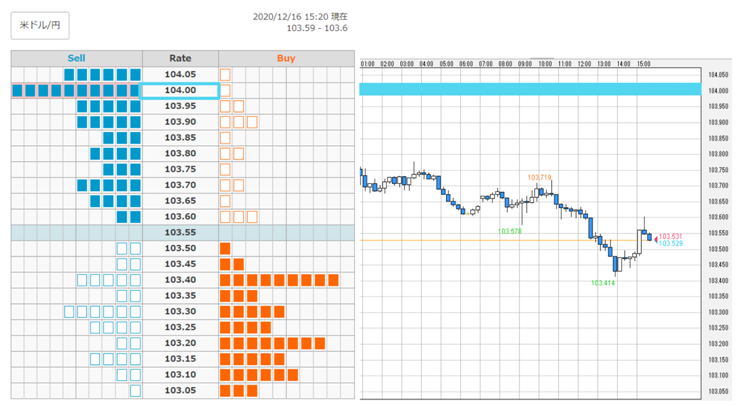Click the 103.45 rate cell

click(180, 264)
